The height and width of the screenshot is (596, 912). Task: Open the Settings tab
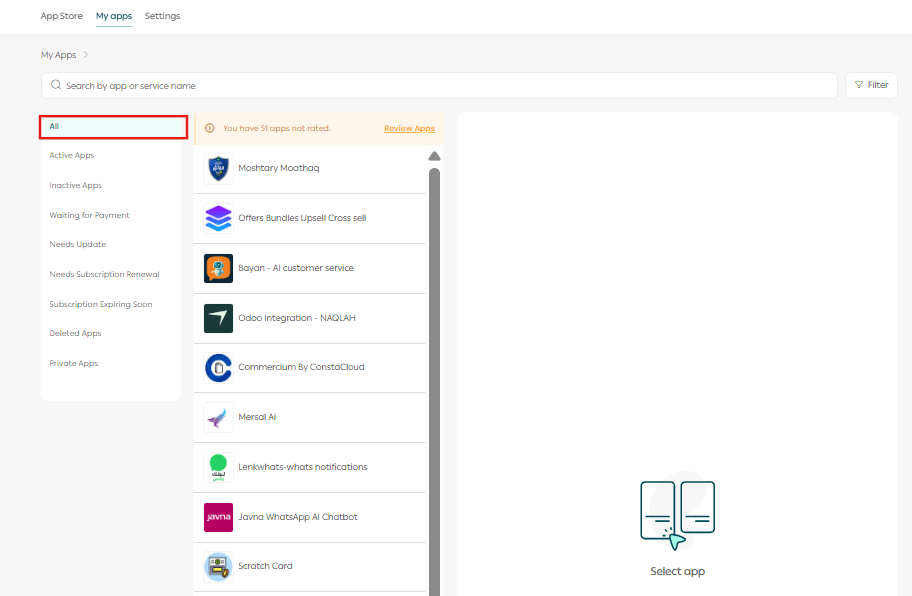pos(162,16)
